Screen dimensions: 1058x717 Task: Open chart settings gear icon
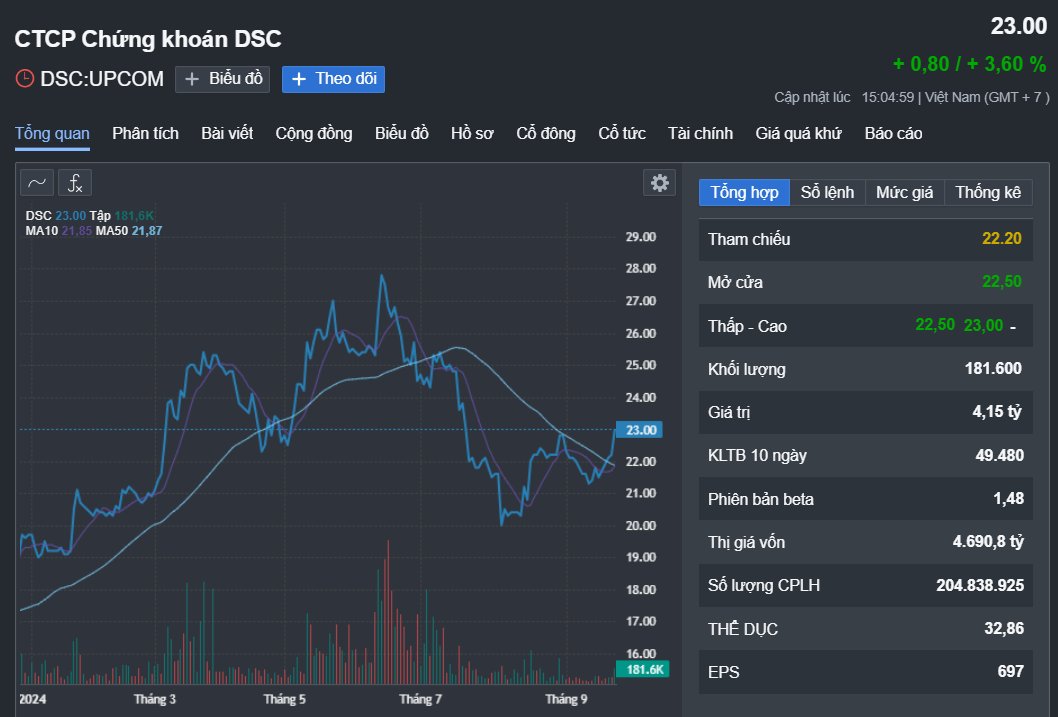[x=659, y=182]
